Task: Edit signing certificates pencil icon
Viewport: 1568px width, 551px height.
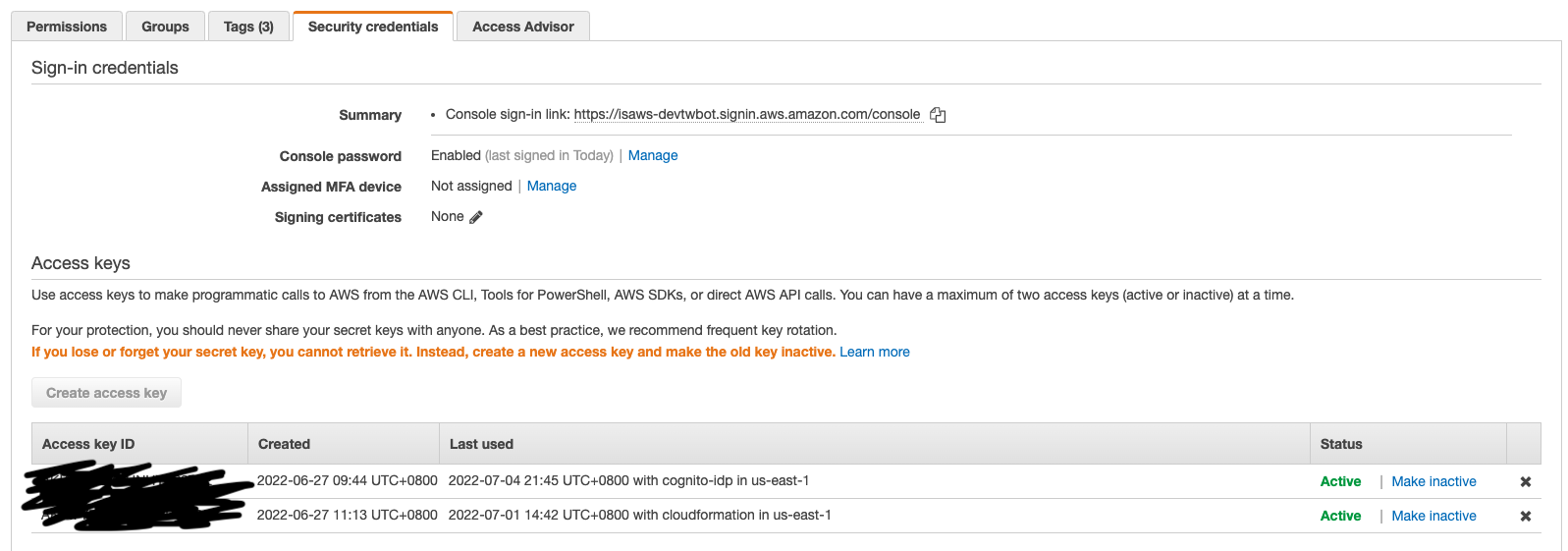Action: click(476, 217)
